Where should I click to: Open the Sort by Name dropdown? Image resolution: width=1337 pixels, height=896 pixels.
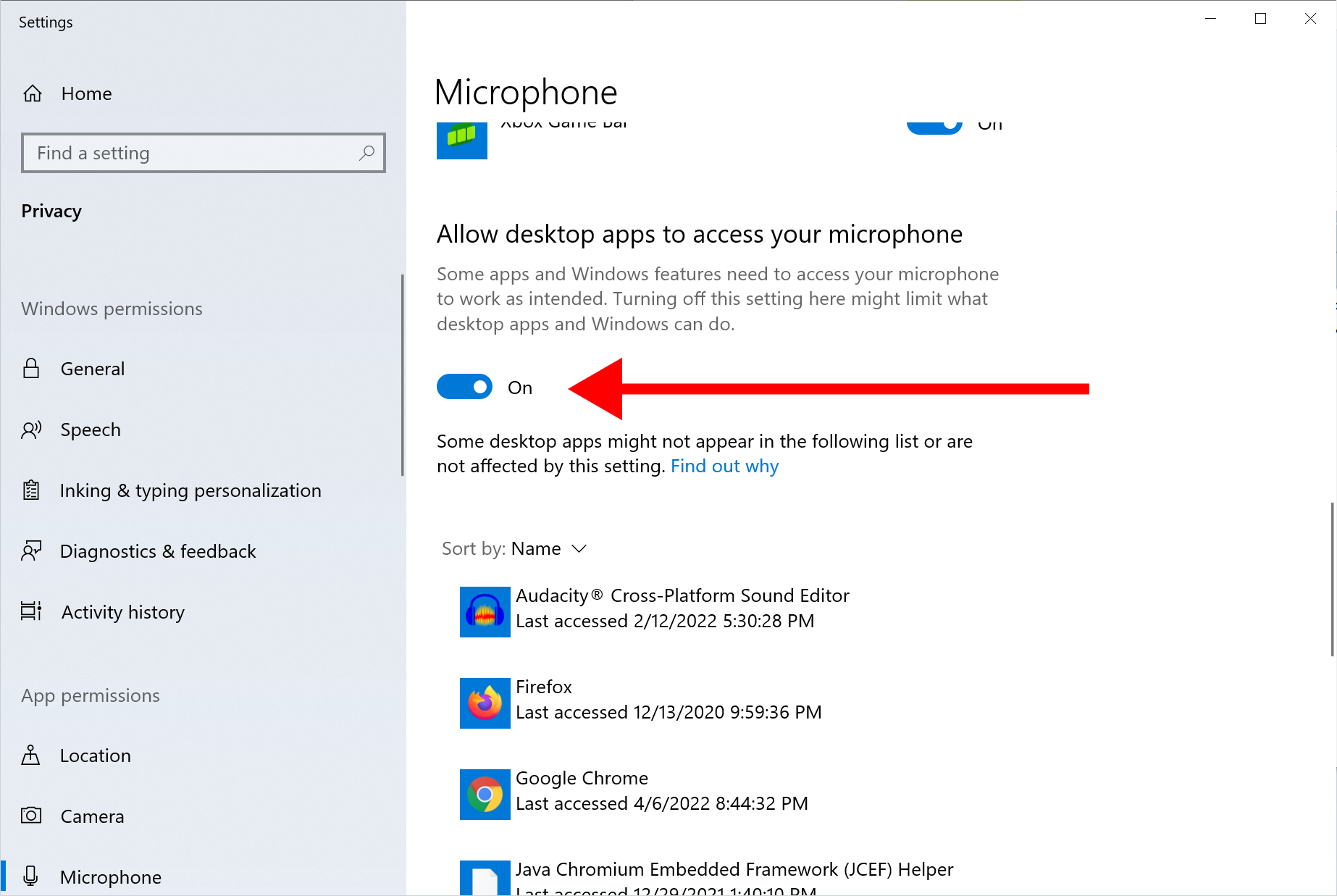point(536,548)
